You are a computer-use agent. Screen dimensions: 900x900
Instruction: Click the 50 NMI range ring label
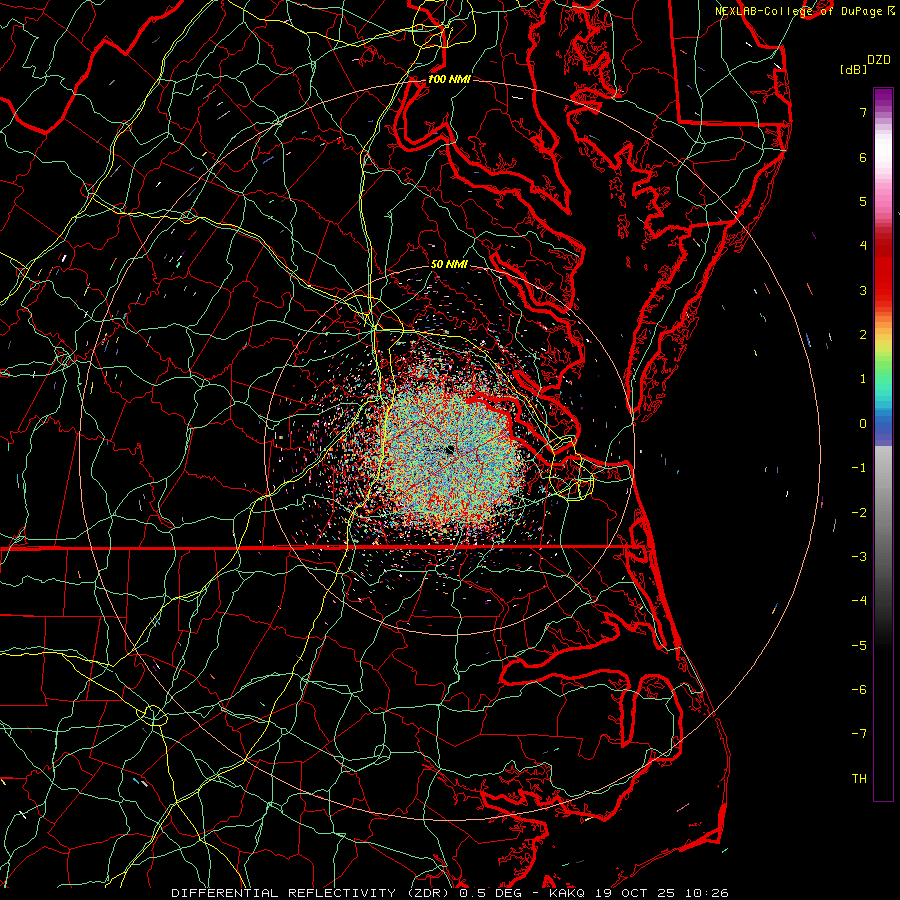449,264
